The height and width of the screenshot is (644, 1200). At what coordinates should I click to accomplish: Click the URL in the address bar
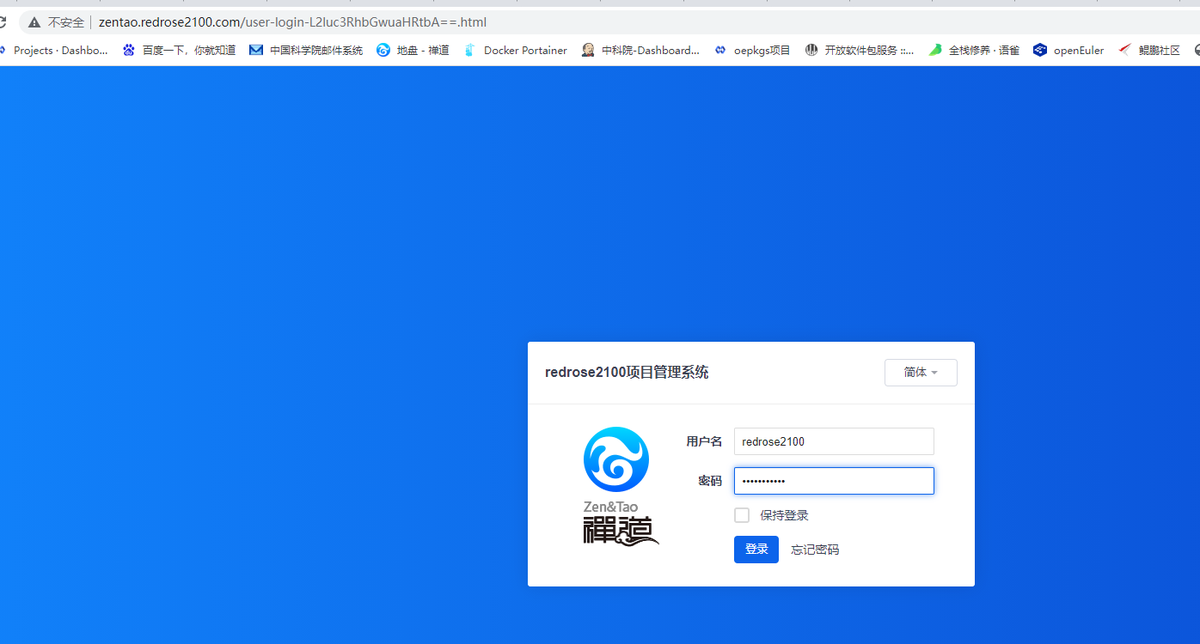coord(293,22)
